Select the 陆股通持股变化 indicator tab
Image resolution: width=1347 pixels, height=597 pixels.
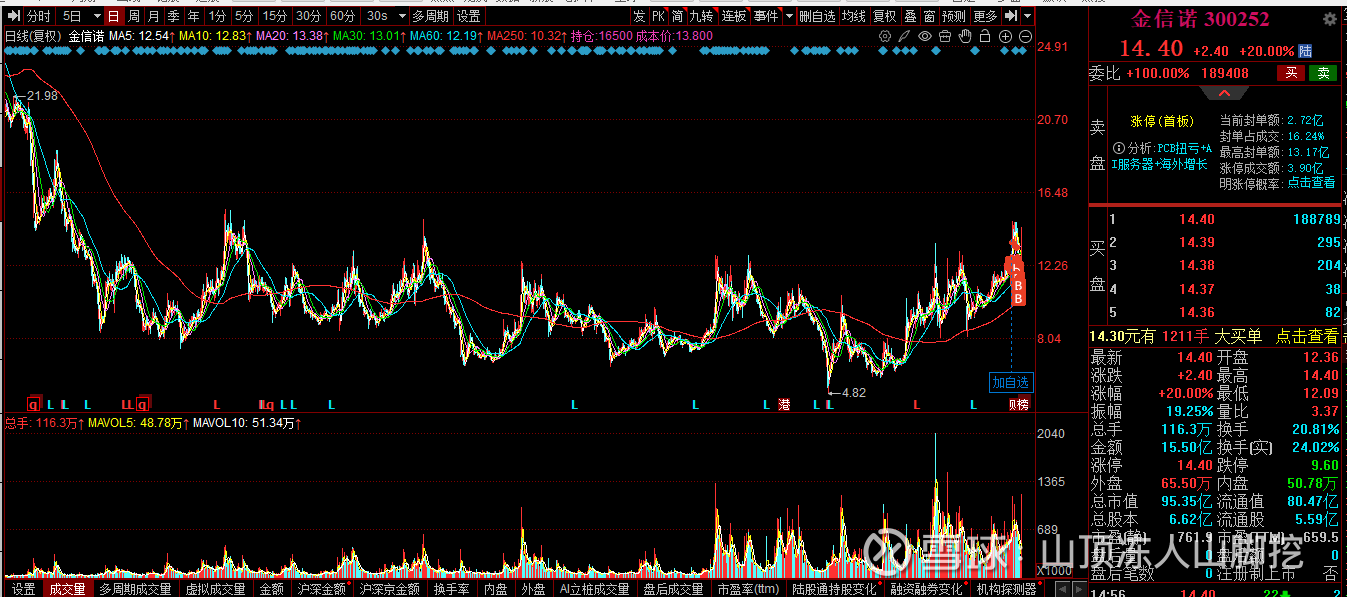pyautogui.click(x=835, y=589)
